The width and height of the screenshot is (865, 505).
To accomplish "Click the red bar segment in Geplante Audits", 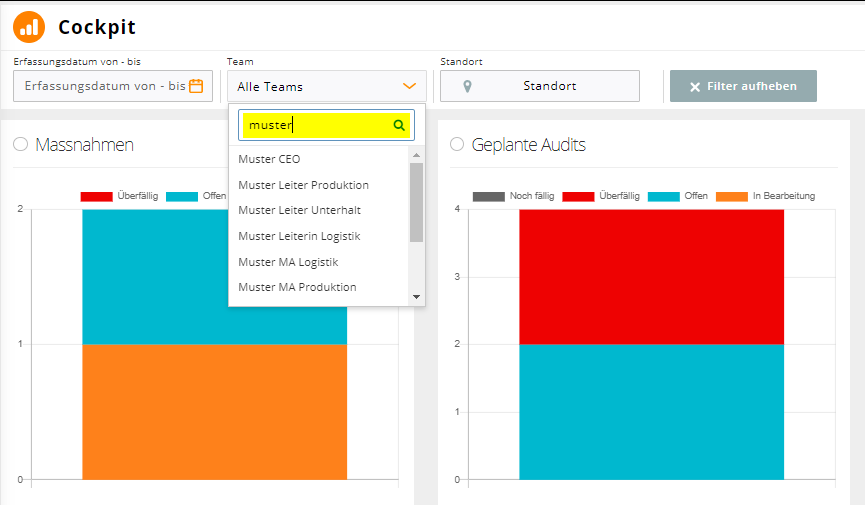I will point(652,277).
